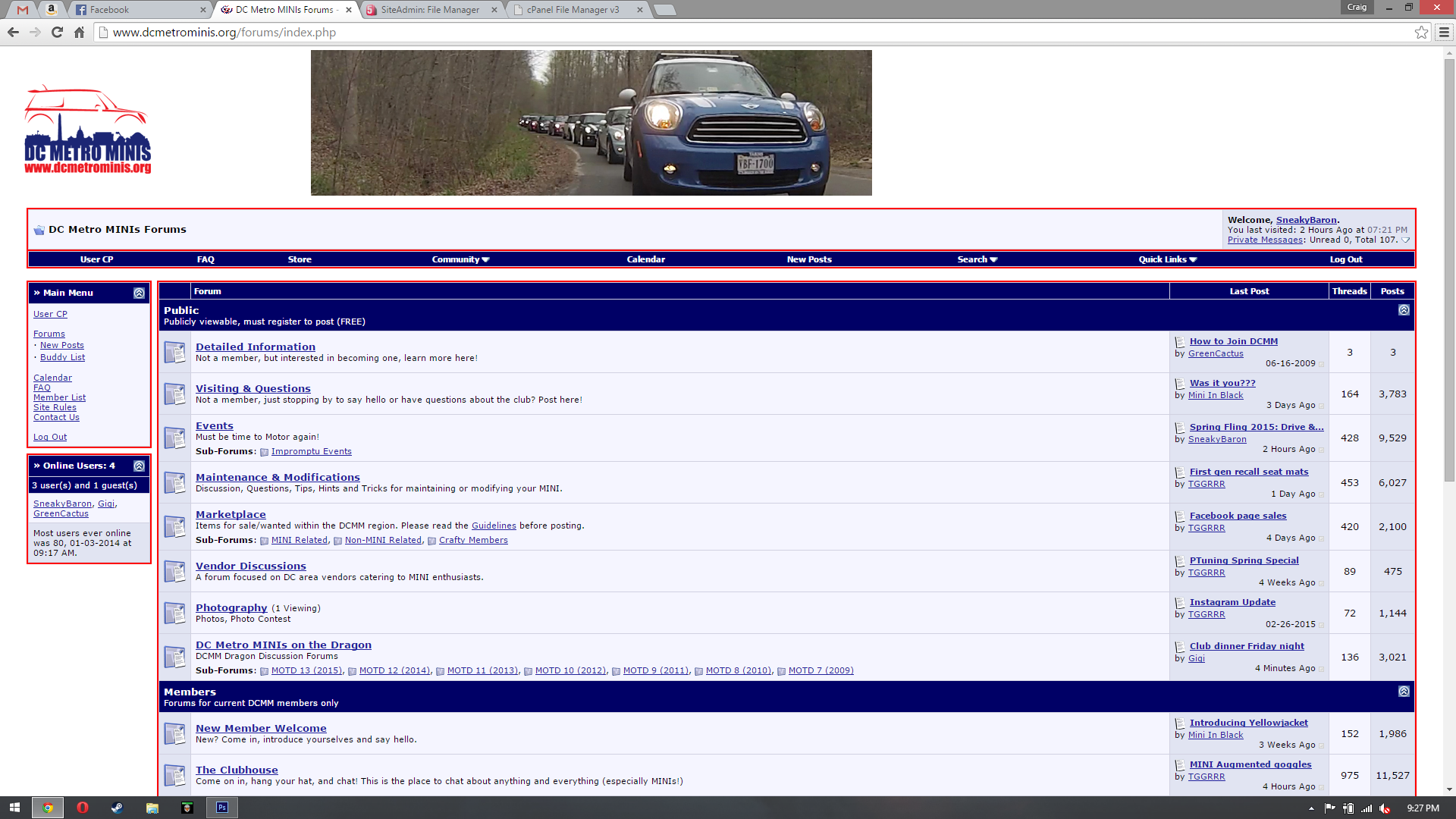
Task: Open the Maintenance & Modifications forum
Action: [278, 477]
